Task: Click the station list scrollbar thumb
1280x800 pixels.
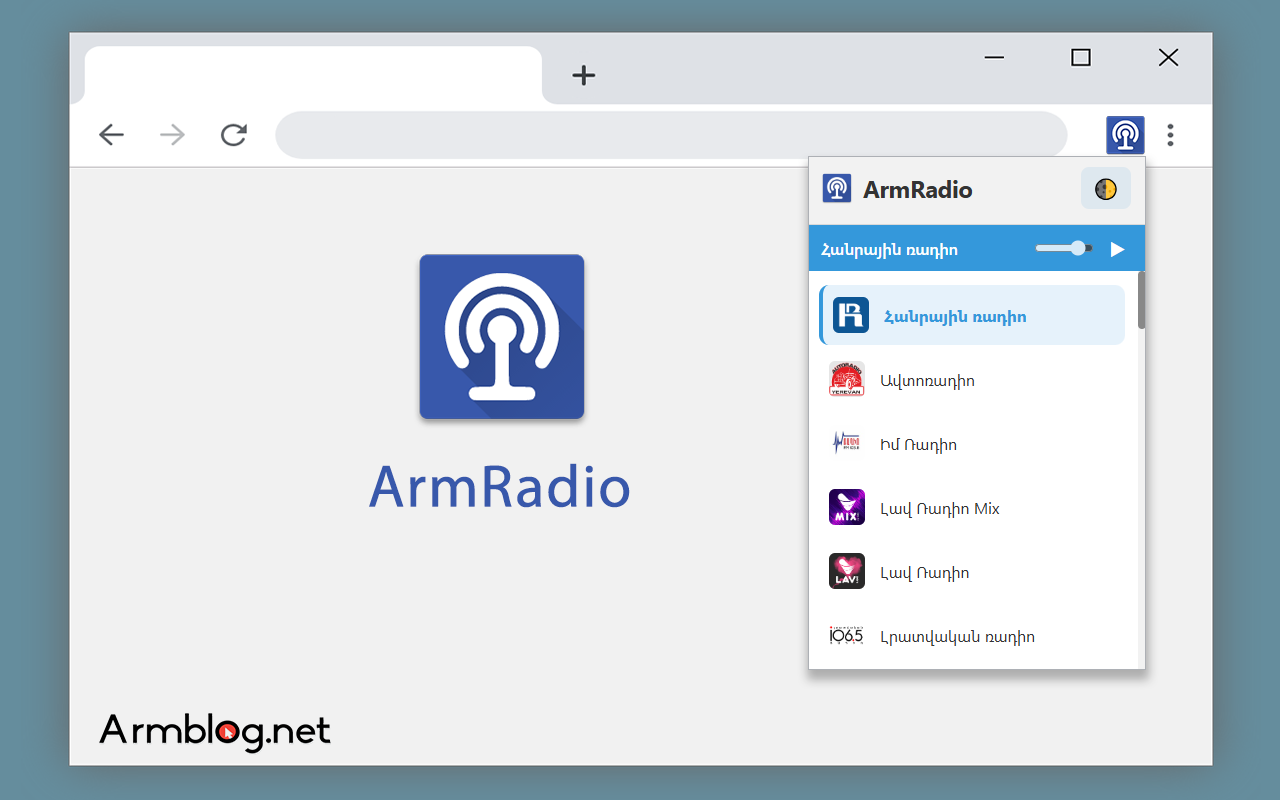Action: tap(1141, 300)
